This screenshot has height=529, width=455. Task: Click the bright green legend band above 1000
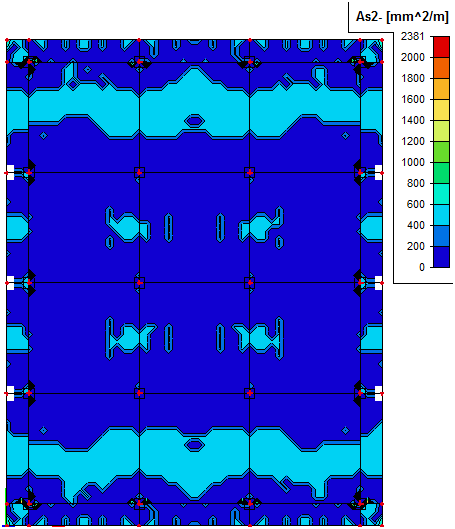pos(441,152)
